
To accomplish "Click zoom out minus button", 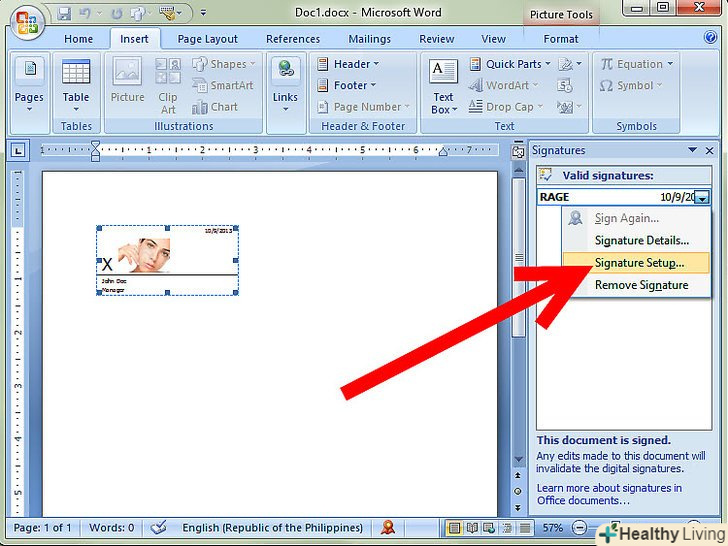I will (x=579, y=528).
